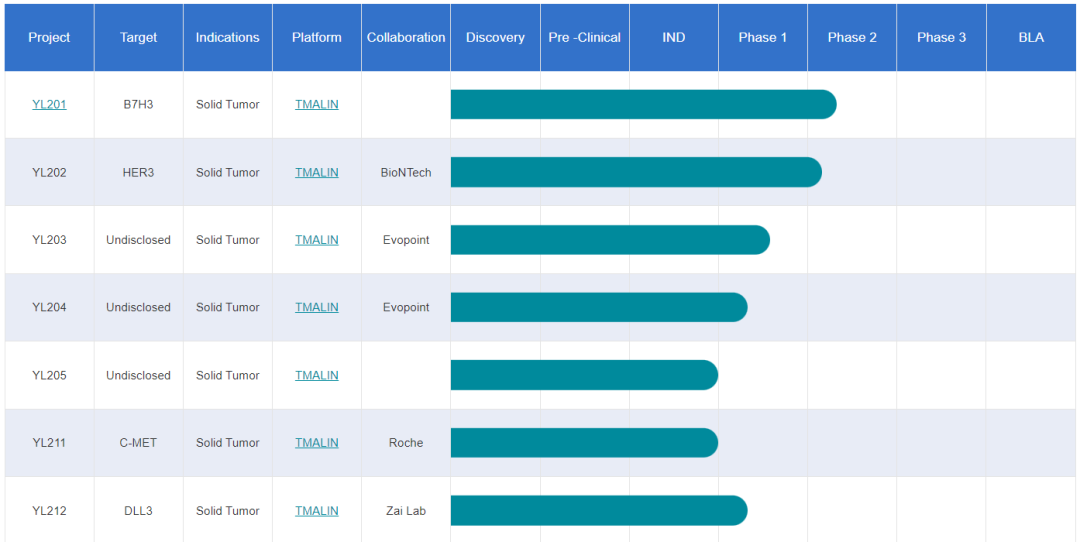Click the Collaboration column header

pyautogui.click(x=406, y=37)
